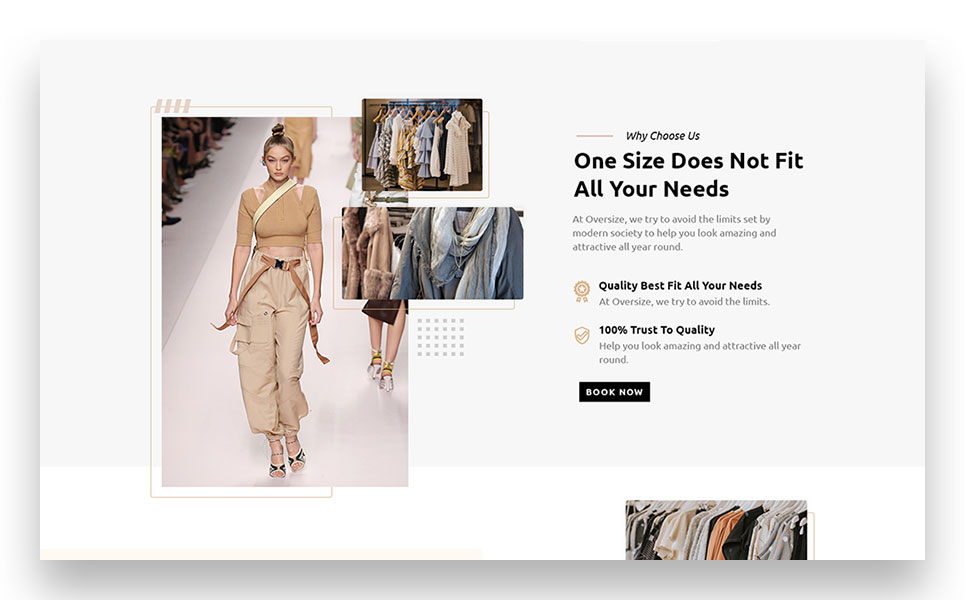Click the award badge icon beside Quality Best Fit

point(582,291)
